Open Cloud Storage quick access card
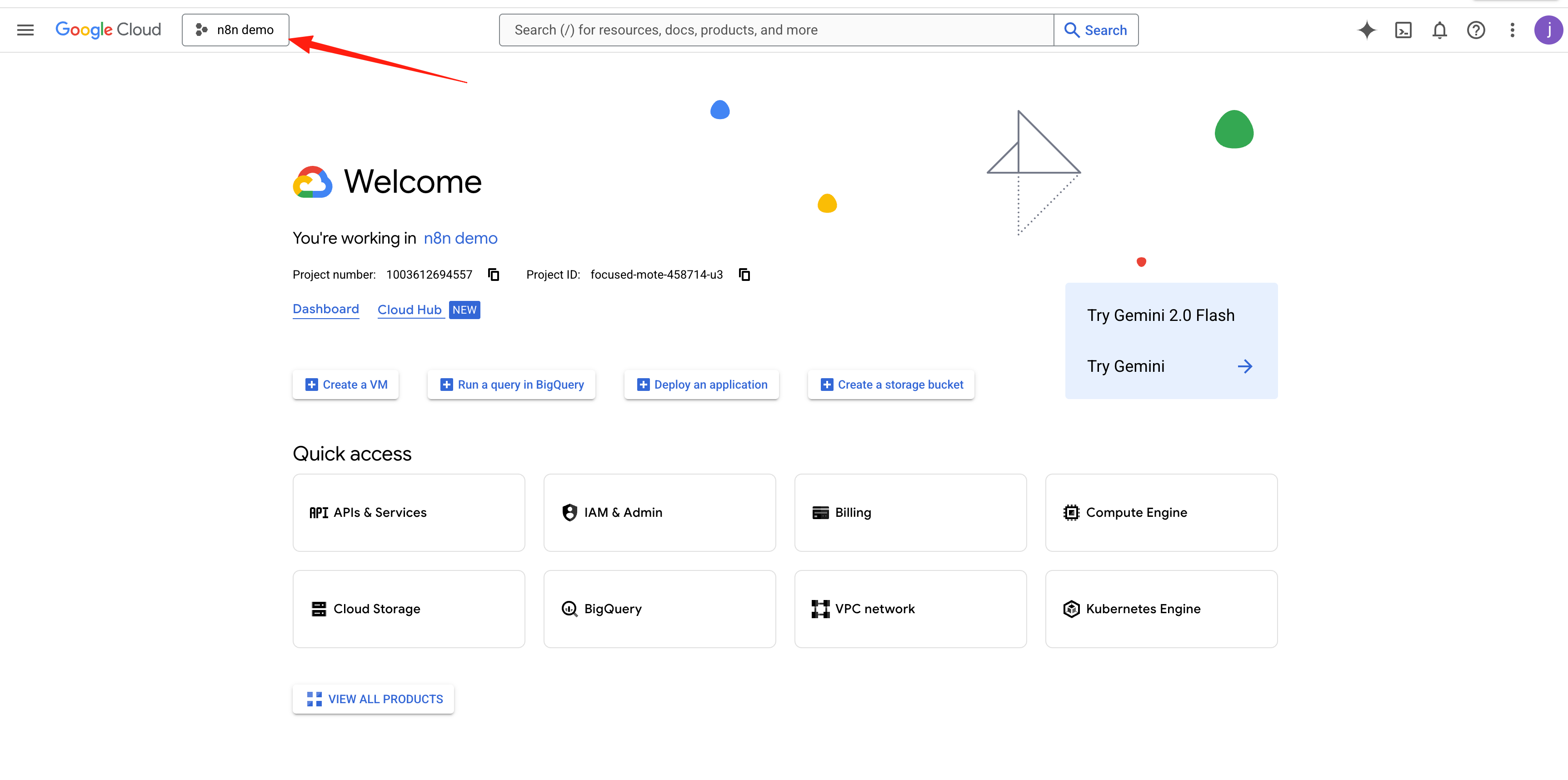 click(x=409, y=609)
